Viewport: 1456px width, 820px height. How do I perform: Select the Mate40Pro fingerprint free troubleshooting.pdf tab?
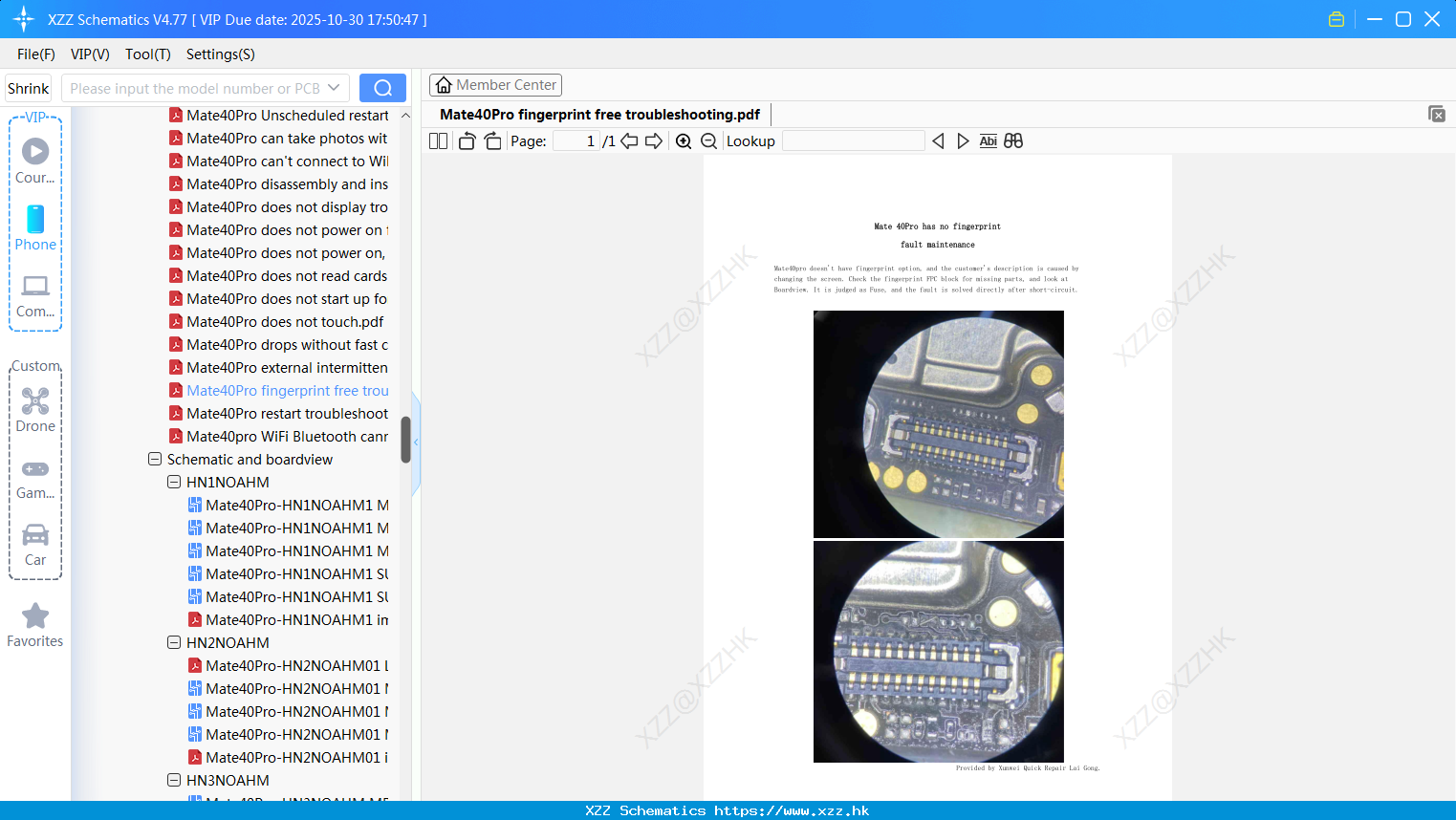tap(599, 115)
